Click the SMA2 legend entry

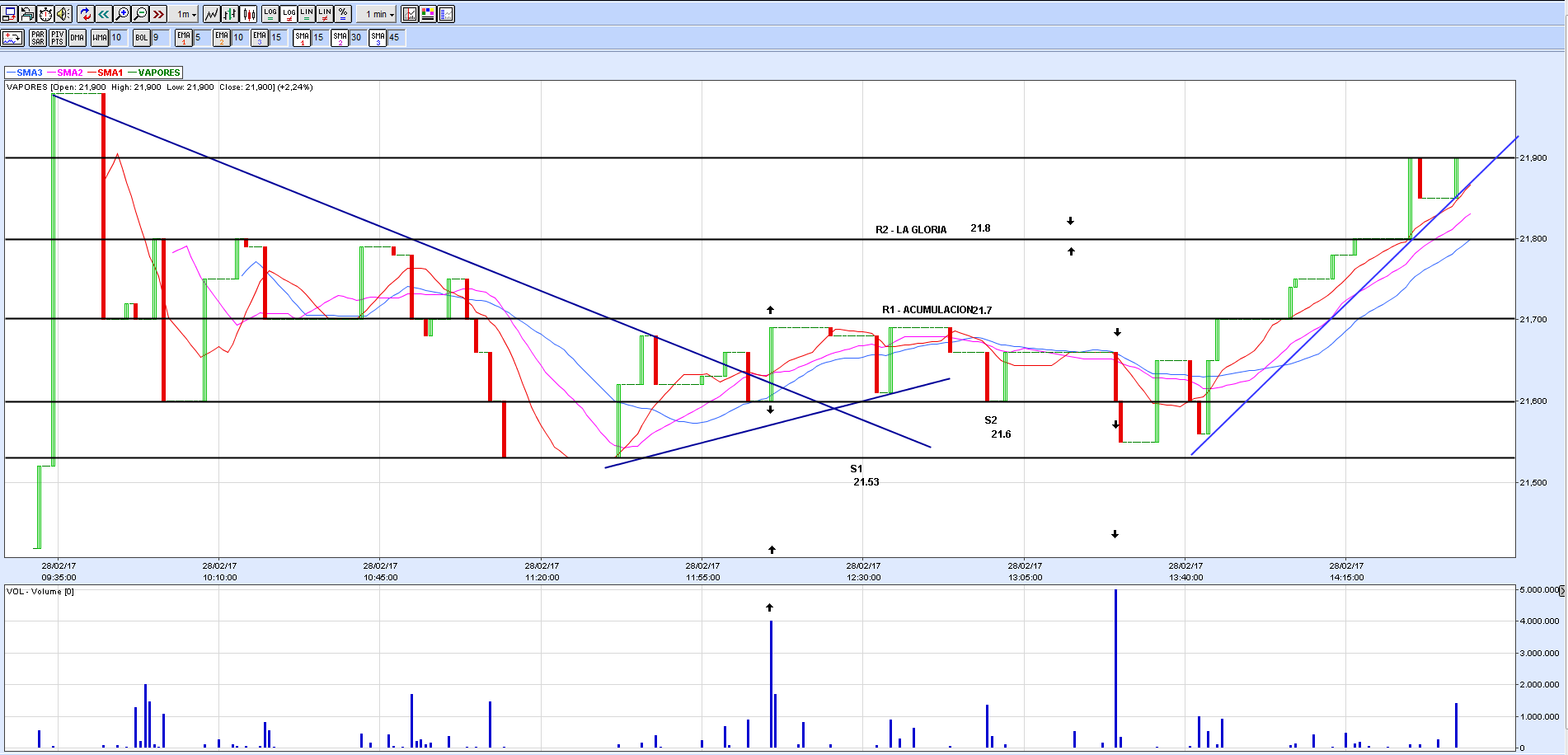65,73
